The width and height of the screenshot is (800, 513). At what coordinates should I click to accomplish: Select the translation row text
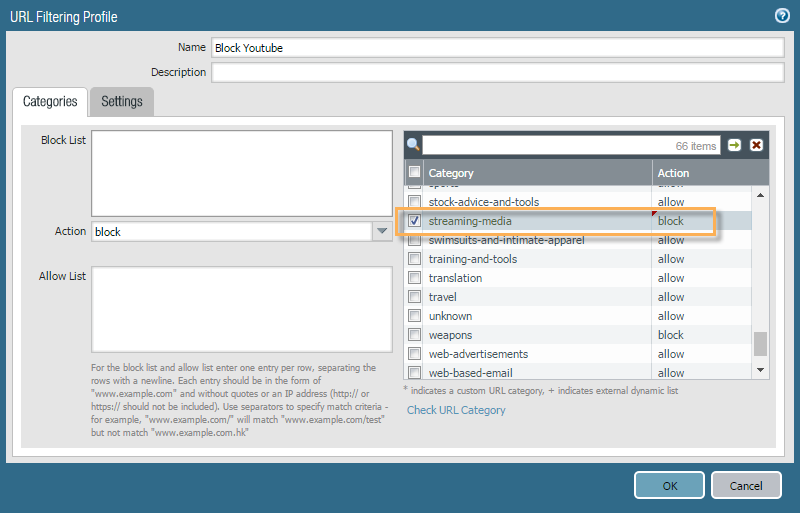click(455, 278)
